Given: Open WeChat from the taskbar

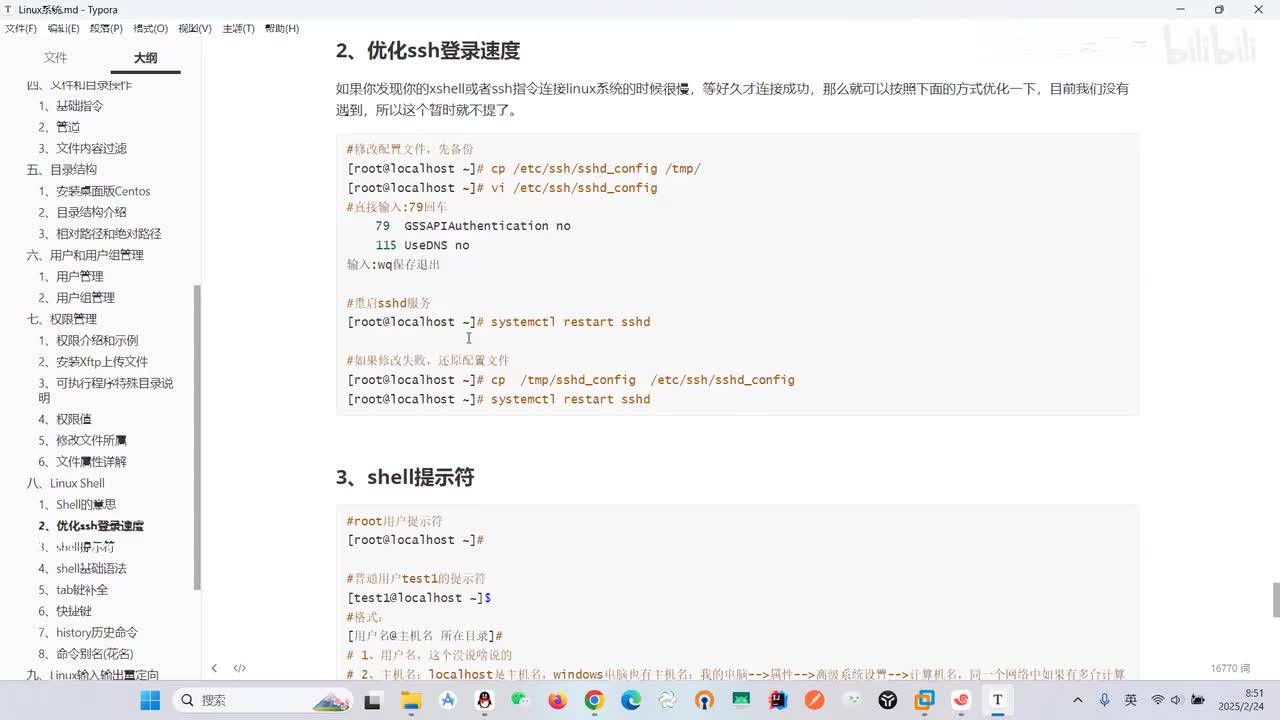Looking at the screenshot, I should tap(521, 701).
